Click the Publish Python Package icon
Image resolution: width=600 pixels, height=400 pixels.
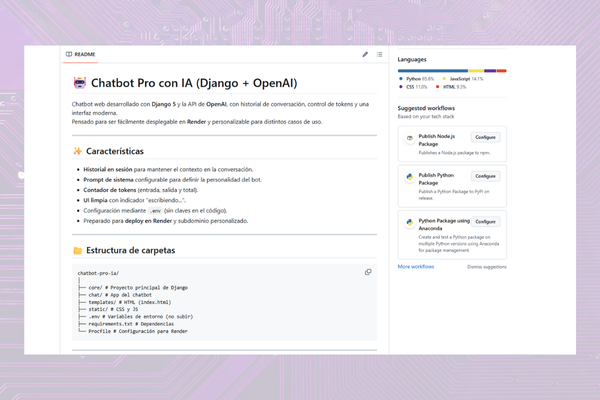tap(409, 177)
